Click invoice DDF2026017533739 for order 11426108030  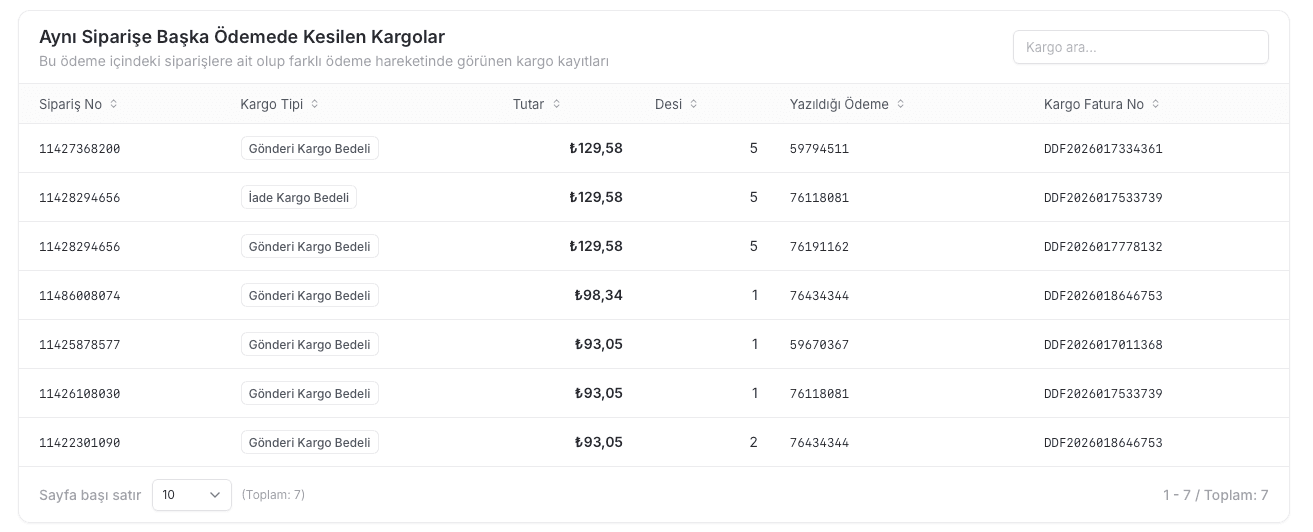click(1103, 394)
